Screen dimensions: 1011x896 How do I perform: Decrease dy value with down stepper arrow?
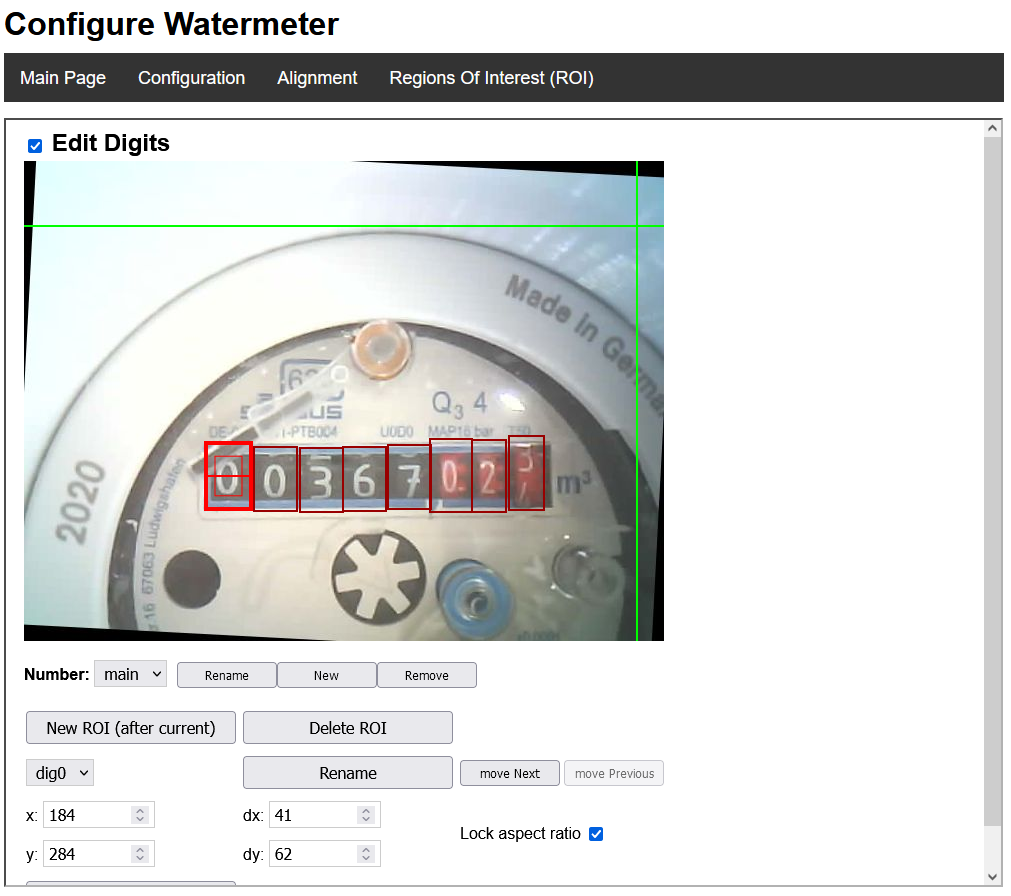(x=366, y=859)
